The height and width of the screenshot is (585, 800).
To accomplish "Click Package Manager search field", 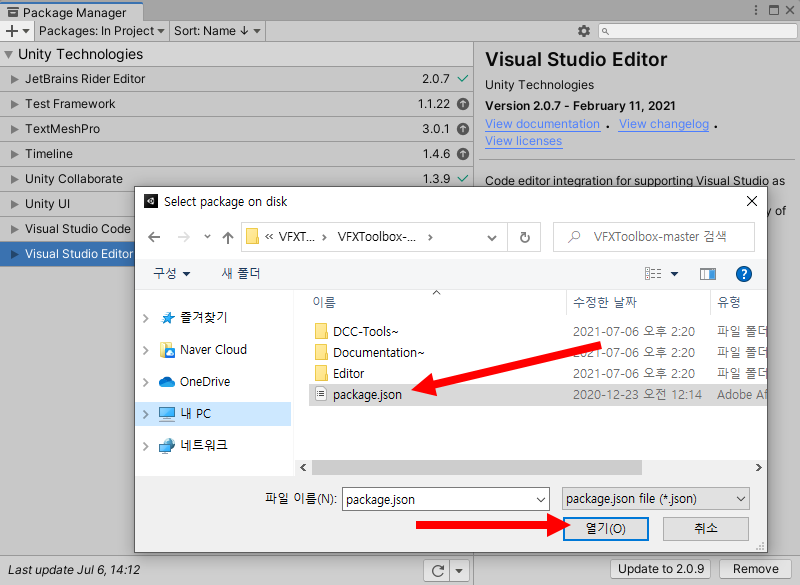I will tap(697, 31).
